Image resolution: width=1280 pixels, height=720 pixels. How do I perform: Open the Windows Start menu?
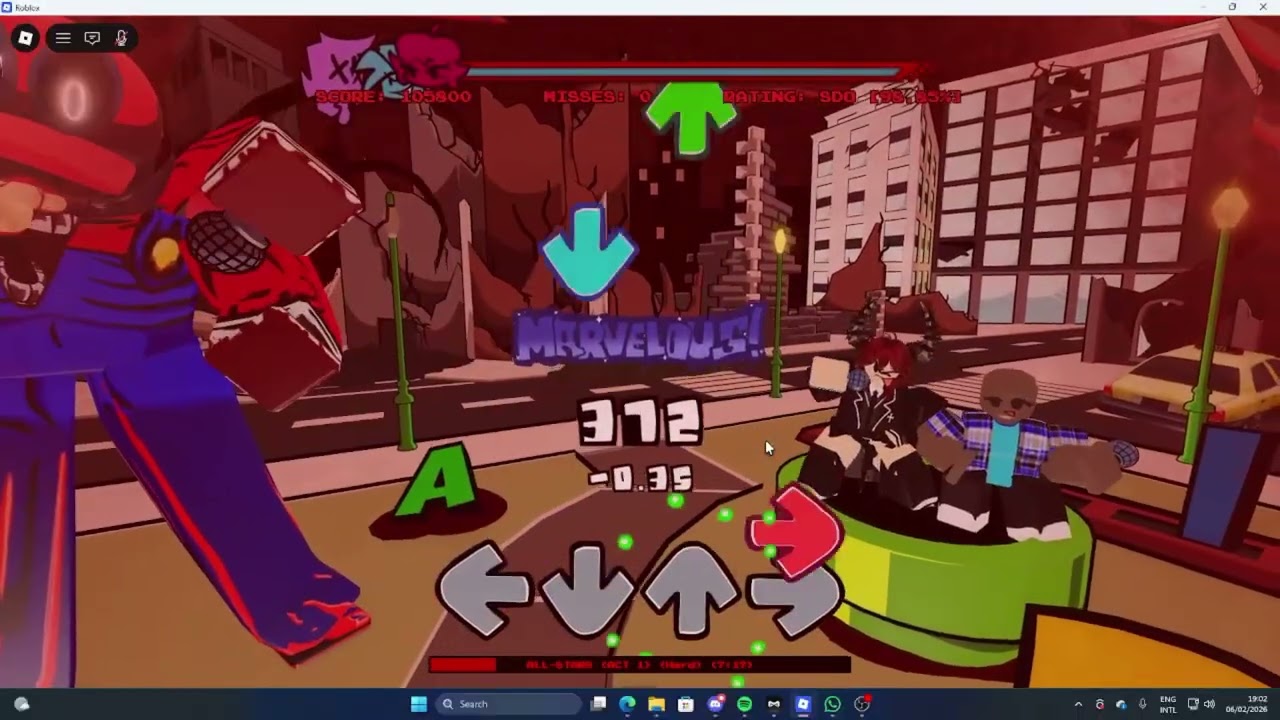point(418,704)
